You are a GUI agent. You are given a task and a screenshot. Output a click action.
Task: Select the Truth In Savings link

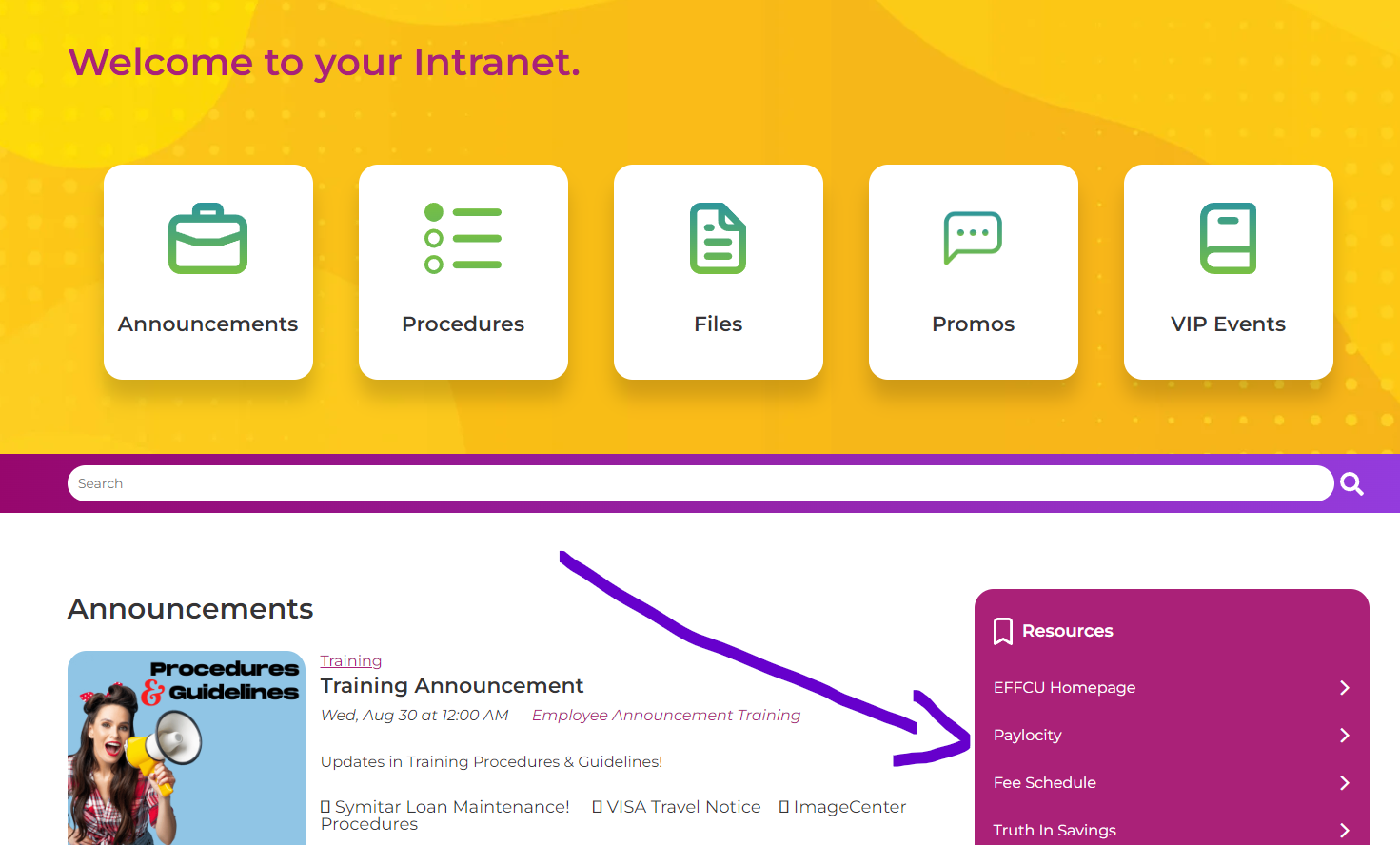(1055, 831)
